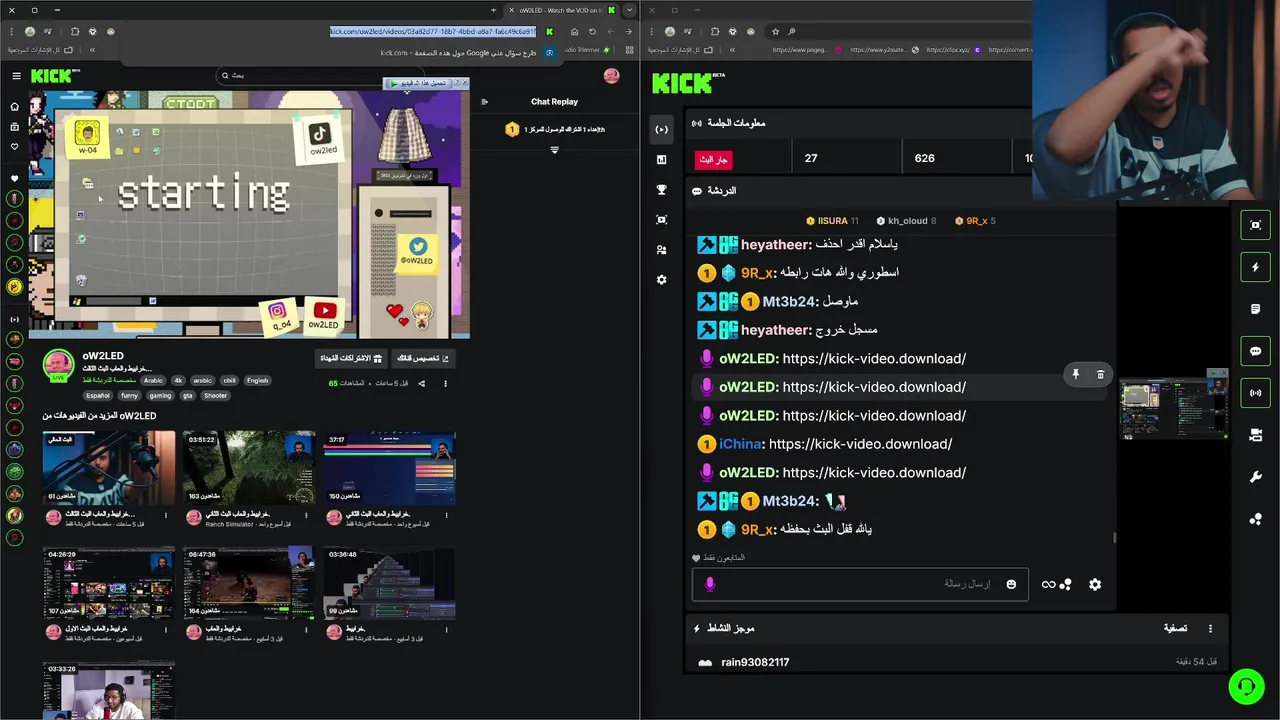
Task: Open a new tab in left browser
Action: pyautogui.click(x=493, y=10)
